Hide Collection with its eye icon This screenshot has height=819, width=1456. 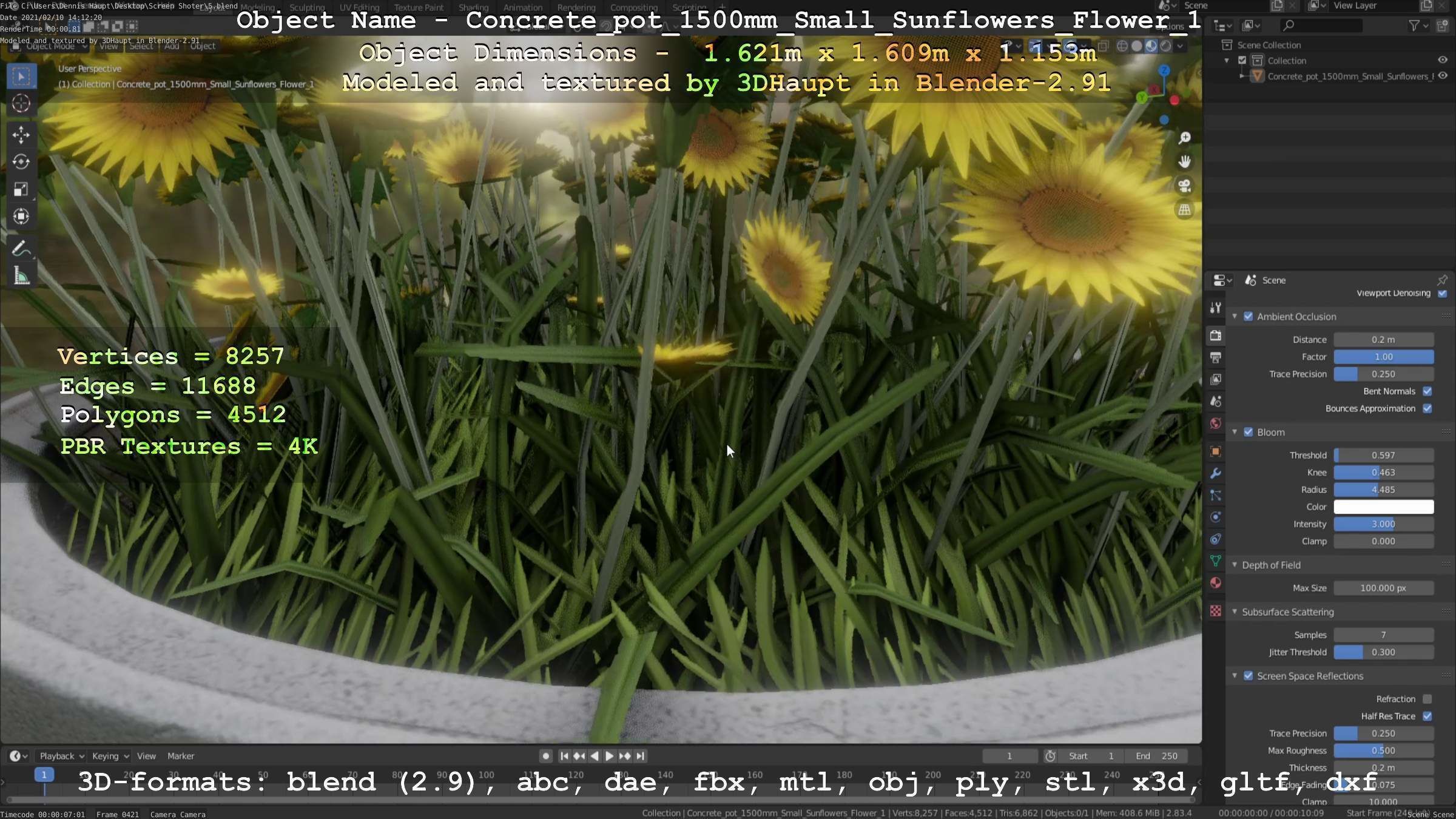[x=1443, y=60]
